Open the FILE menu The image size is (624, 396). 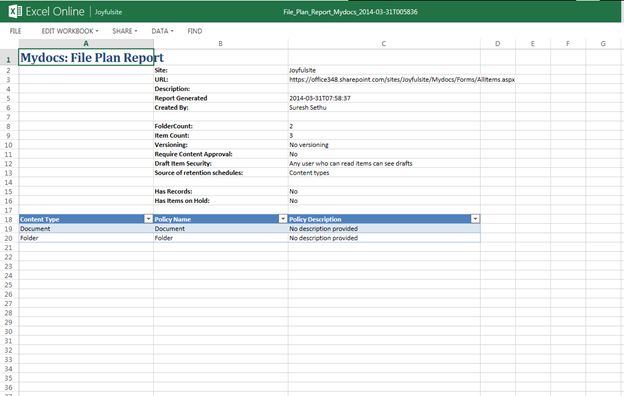click(16, 31)
